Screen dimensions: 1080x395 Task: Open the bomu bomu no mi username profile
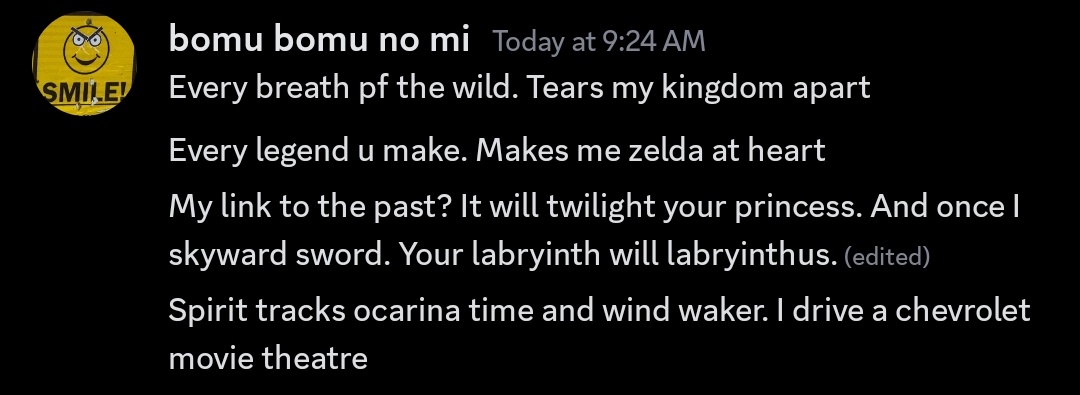[319, 39]
